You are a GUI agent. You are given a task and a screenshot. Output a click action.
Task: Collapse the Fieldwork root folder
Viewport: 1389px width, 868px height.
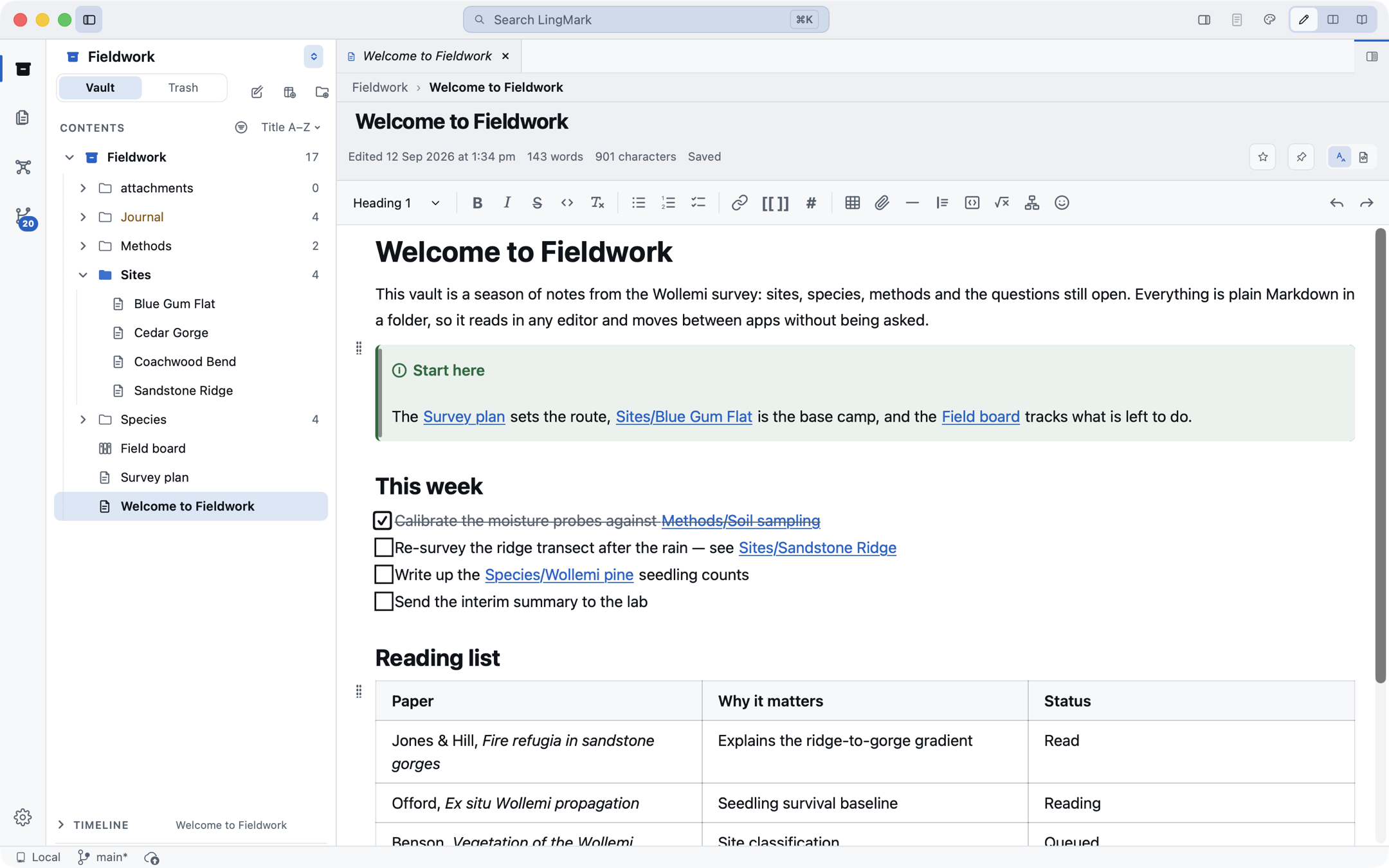(x=69, y=157)
